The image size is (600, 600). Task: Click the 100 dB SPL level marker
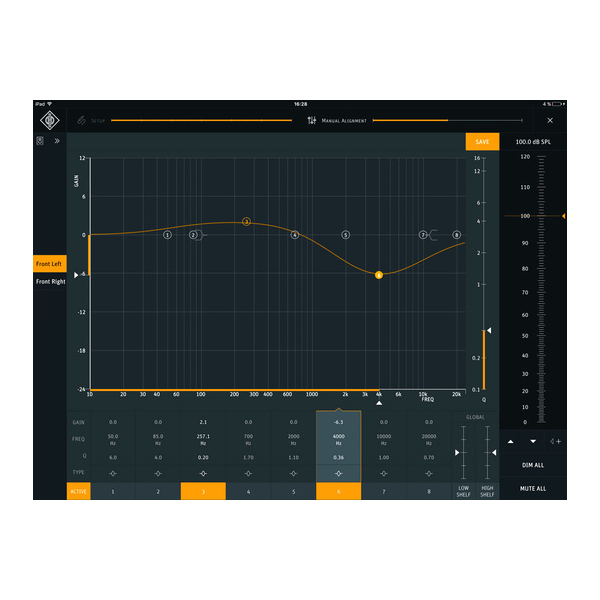(x=564, y=216)
